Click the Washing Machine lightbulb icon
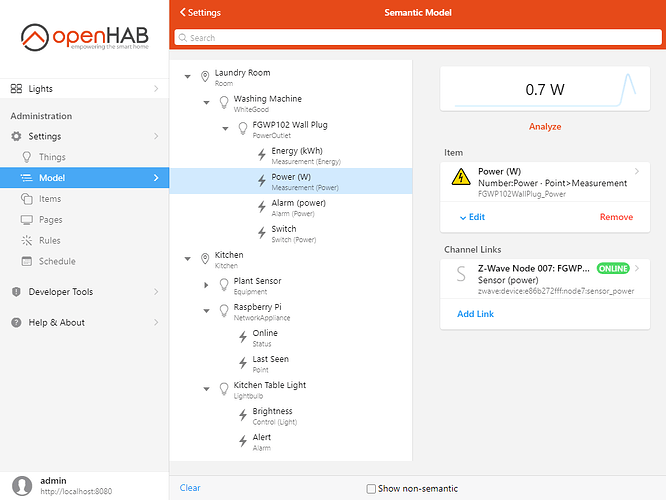 [224, 102]
